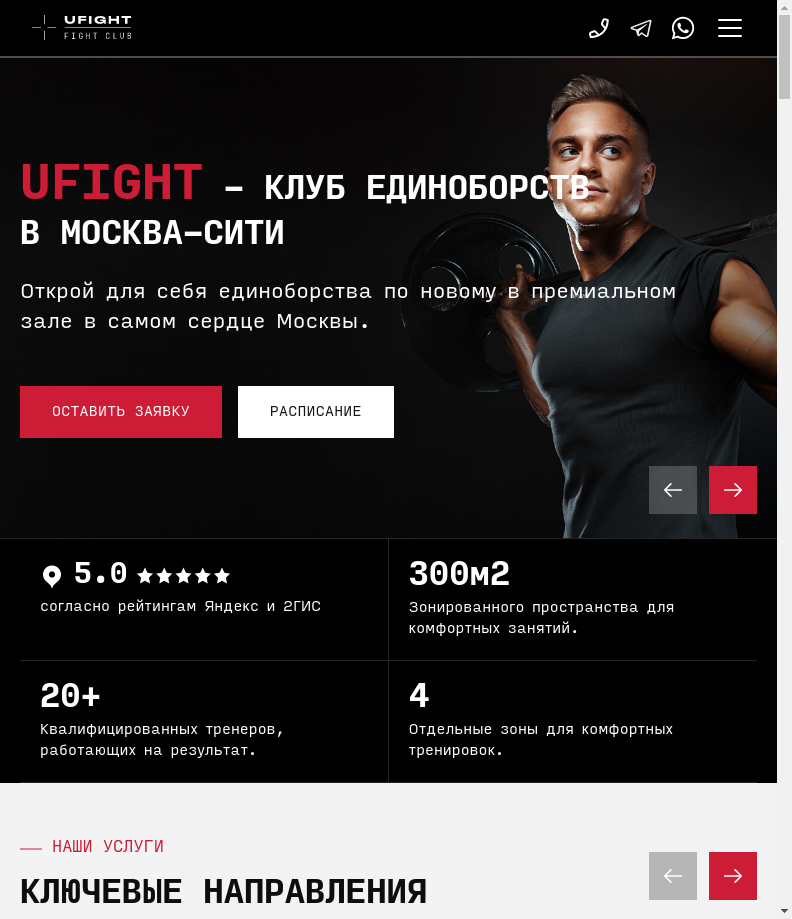Screen dimensions: 792x919
Task: Click the РАСПИСАНИЕ button
Action: click(x=315, y=411)
